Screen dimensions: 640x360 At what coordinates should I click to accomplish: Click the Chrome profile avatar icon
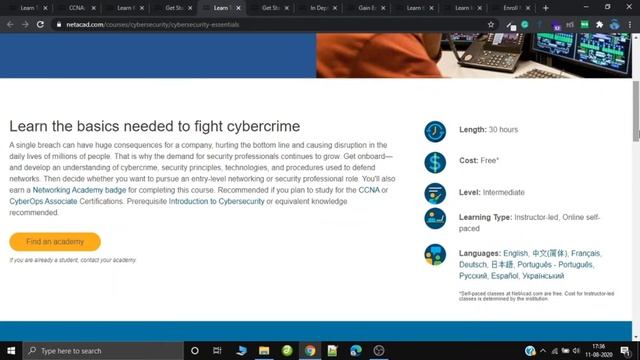click(x=615, y=24)
